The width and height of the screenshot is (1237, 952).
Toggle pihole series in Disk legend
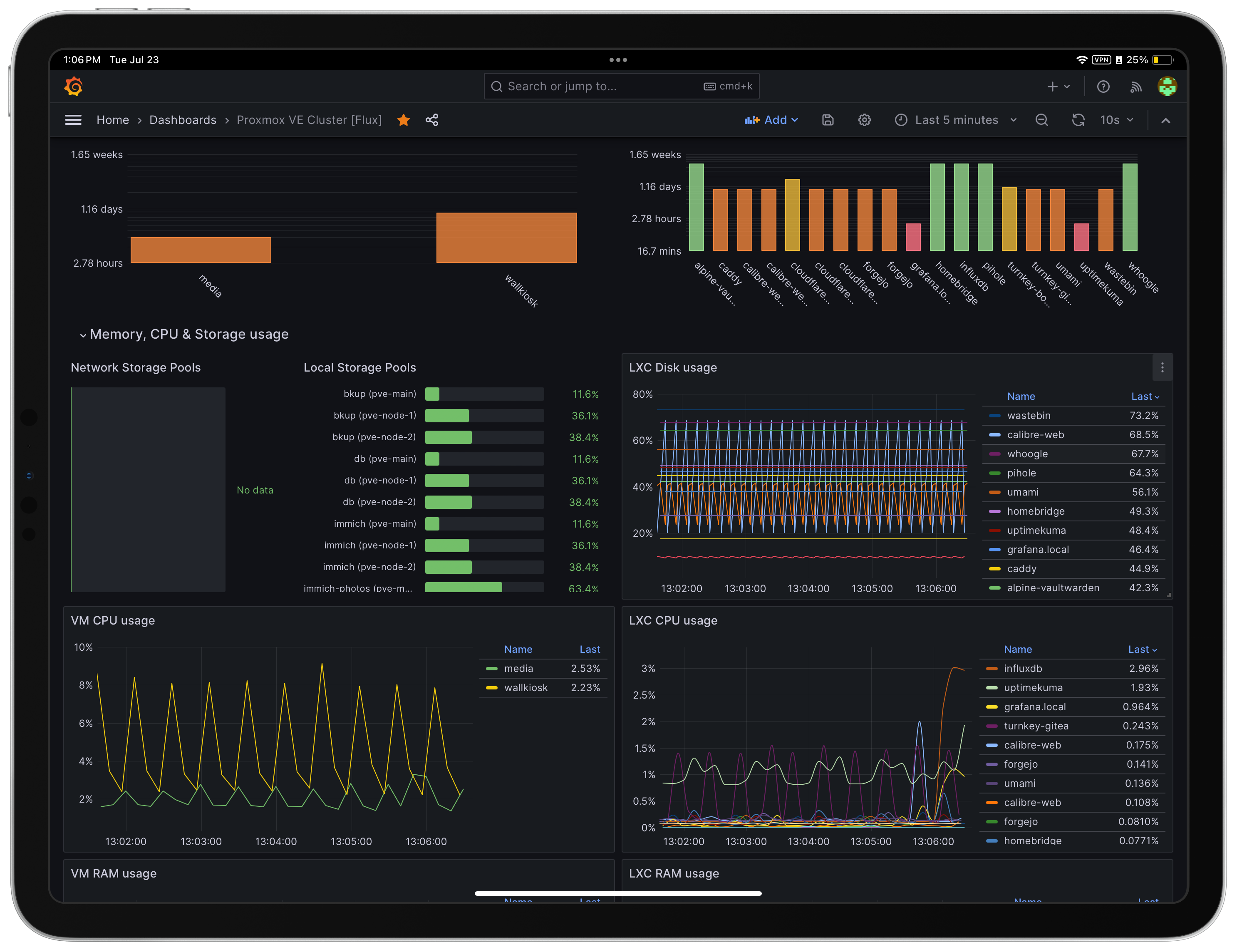tap(1021, 473)
